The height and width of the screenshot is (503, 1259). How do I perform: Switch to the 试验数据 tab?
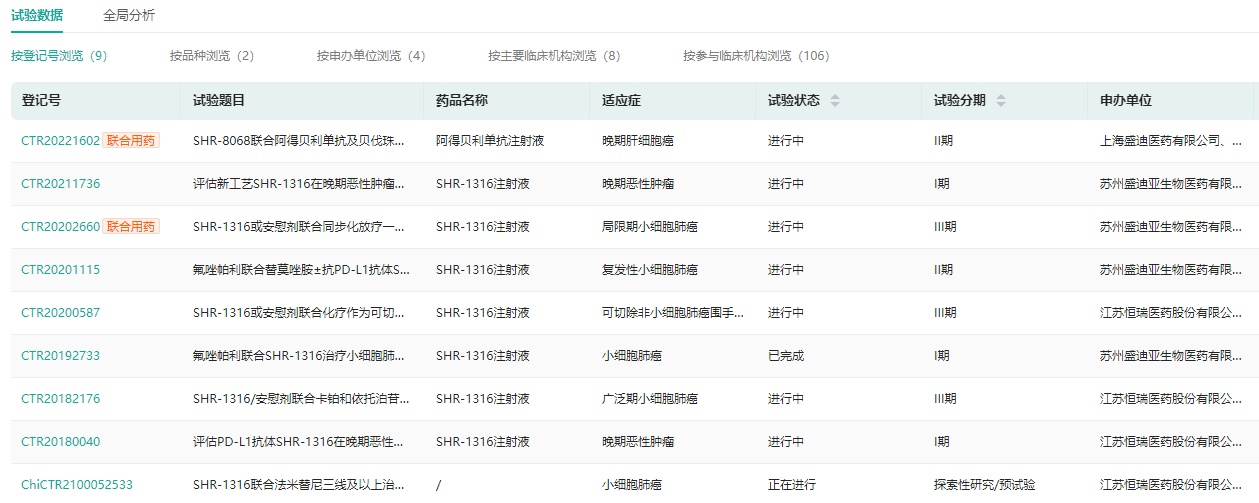(36, 16)
